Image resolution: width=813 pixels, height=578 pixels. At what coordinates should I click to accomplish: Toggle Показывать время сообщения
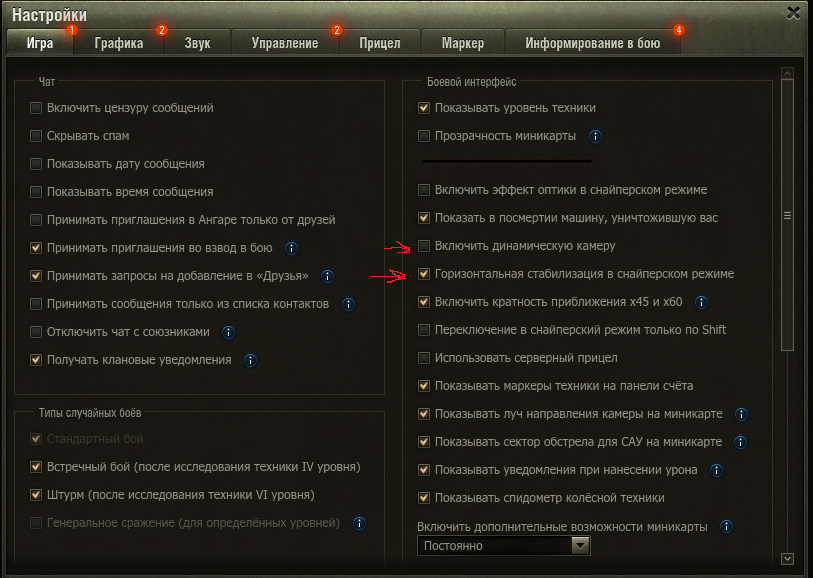click(36, 192)
